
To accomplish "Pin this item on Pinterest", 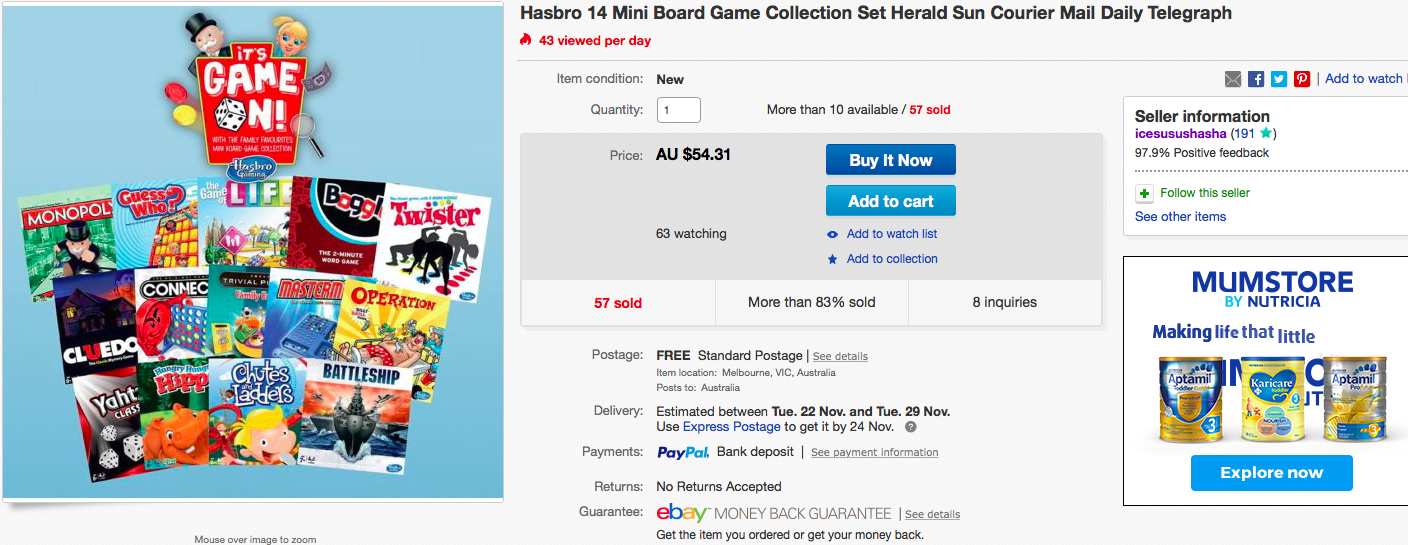I will click(1302, 79).
